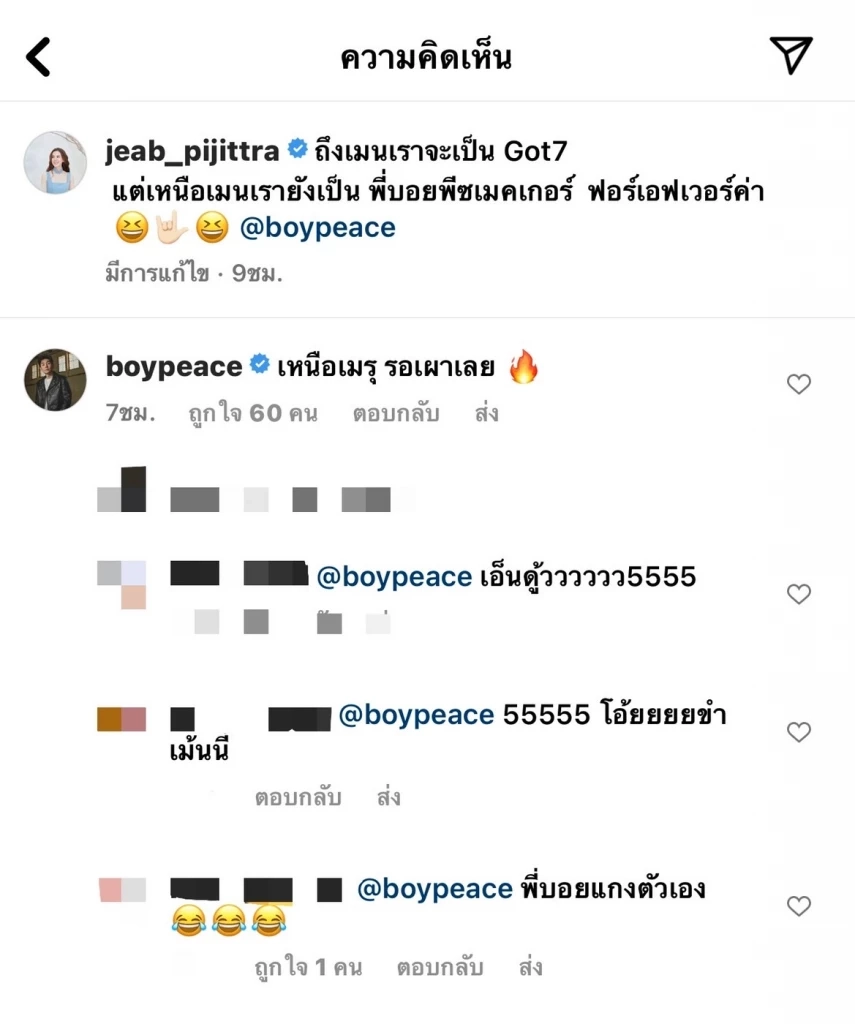The height and width of the screenshot is (1024, 855).
Task: Tap the back arrow to exit comments
Action: [x=39, y=56]
